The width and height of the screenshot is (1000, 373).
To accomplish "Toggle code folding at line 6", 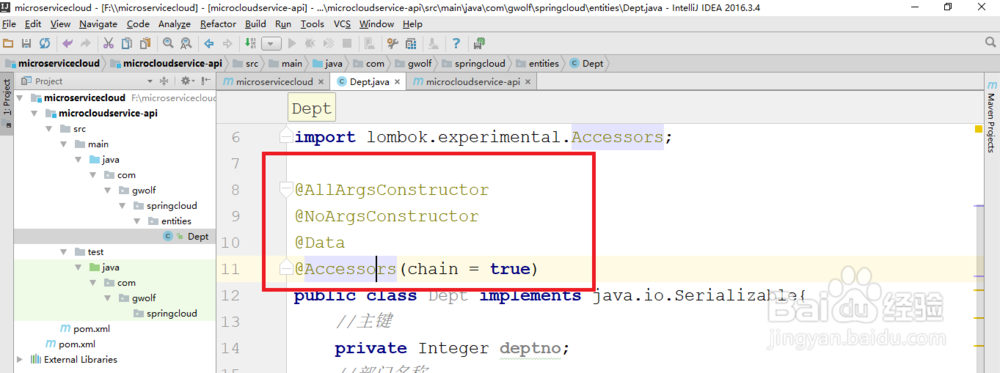I will pyautogui.click(x=285, y=137).
